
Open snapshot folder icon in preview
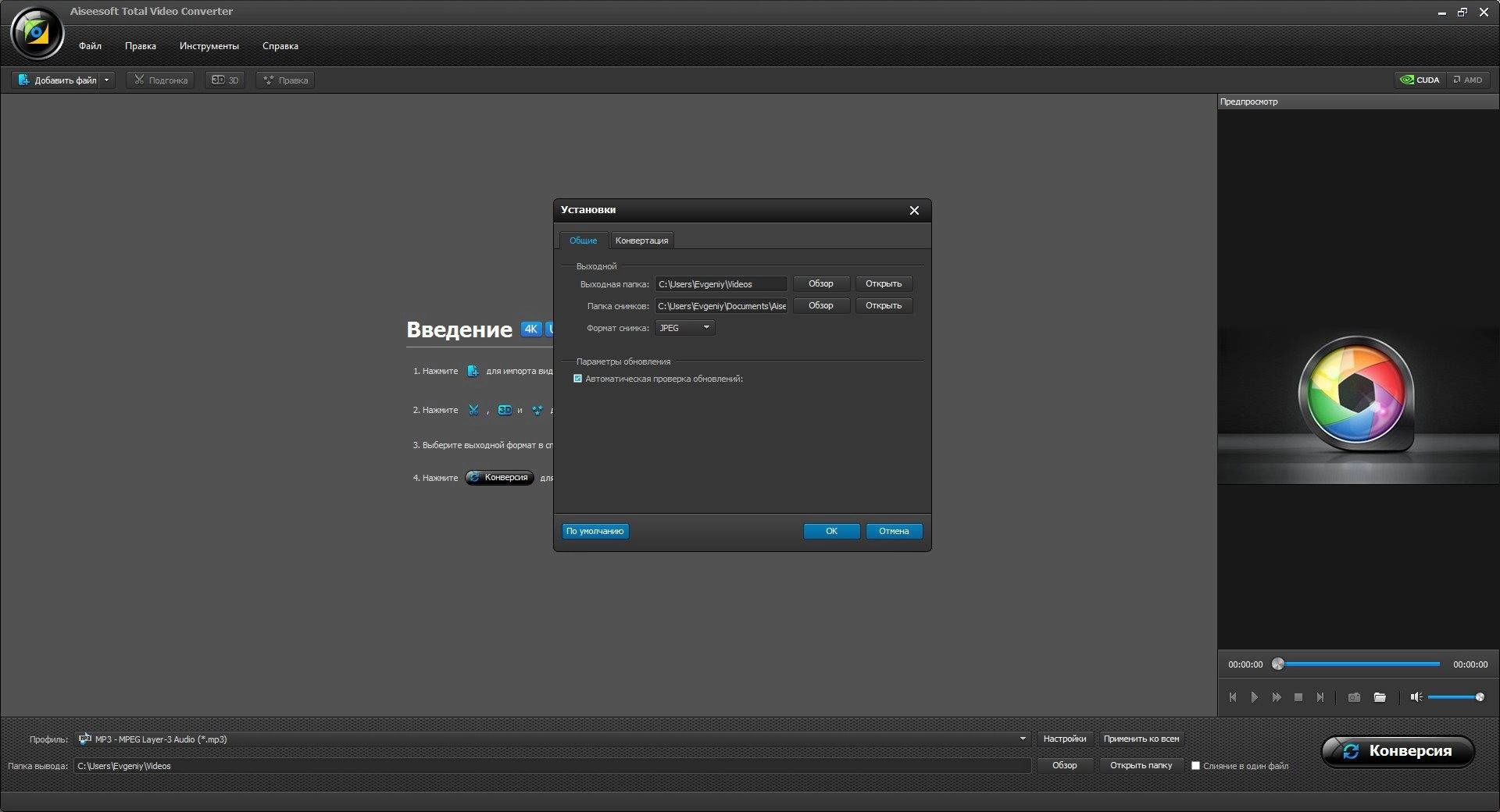[1380, 697]
